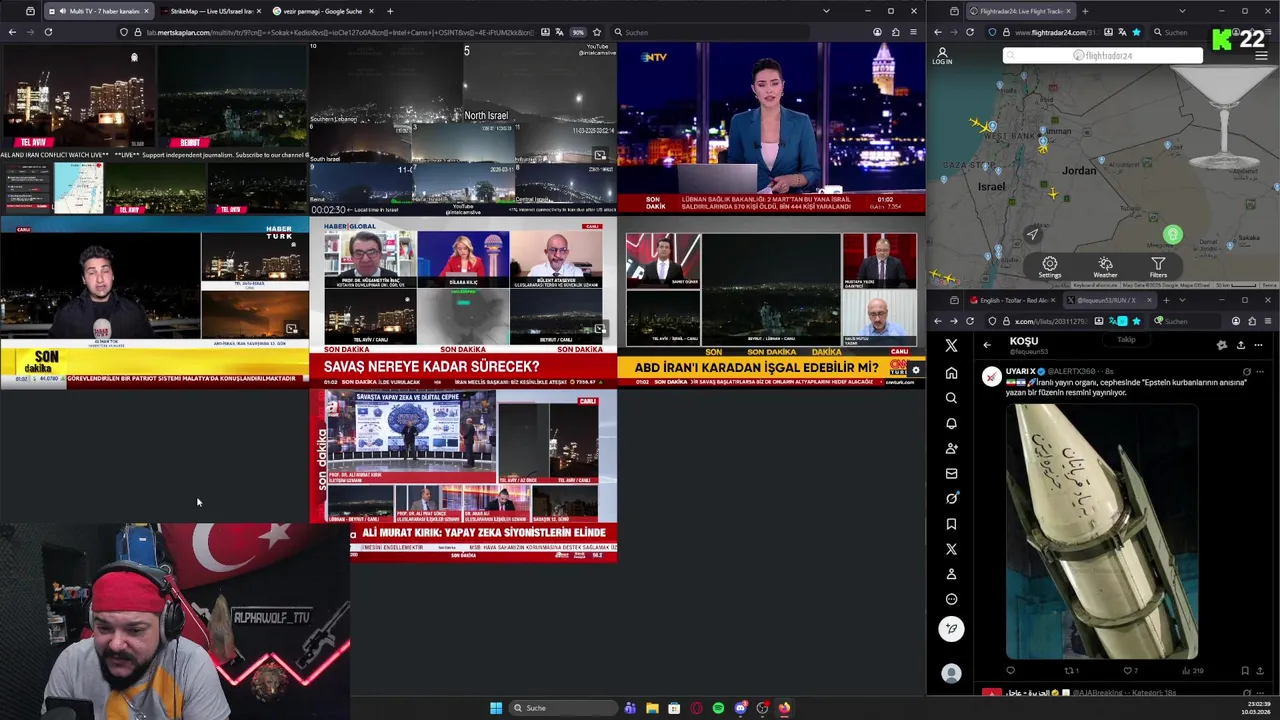Repost the UYARI X post
Viewport: 1280px width, 720px height.
pyautogui.click(x=1070, y=671)
